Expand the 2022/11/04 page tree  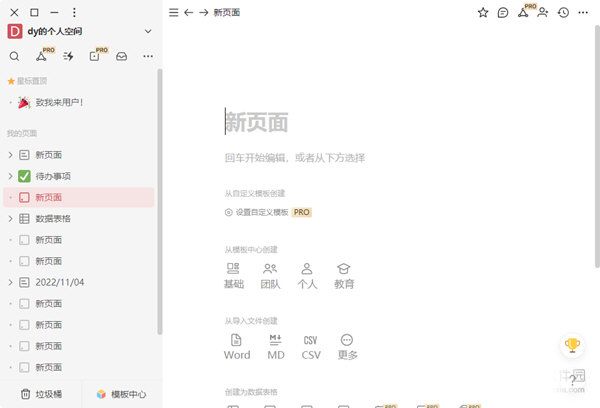tap(10, 282)
